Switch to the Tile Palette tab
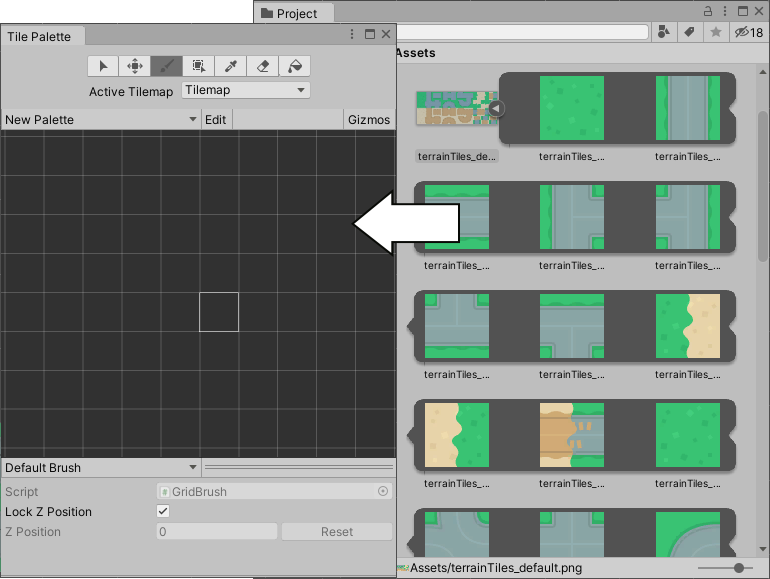Image resolution: width=770 pixels, height=579 pixels. click(x=40, y=36)
